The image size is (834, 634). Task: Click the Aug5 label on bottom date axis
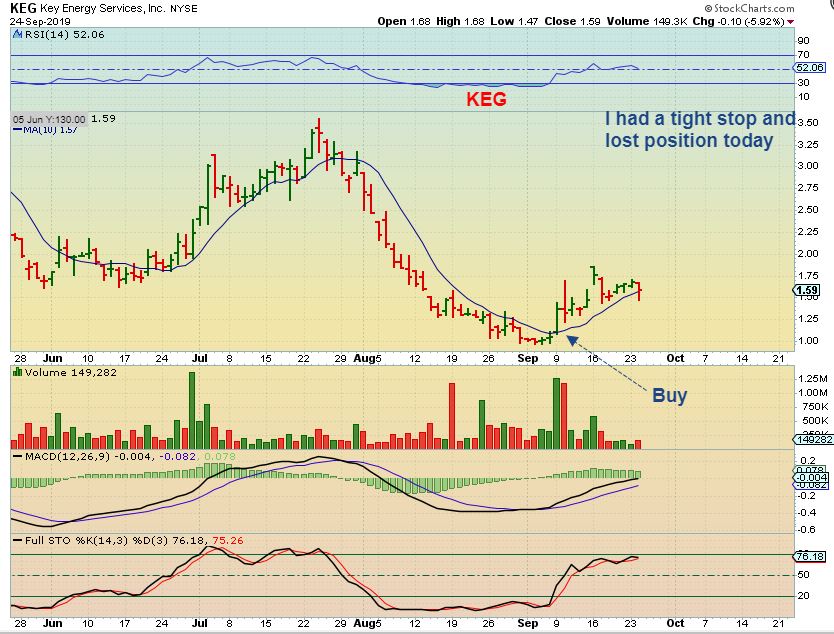coord(368,623)
